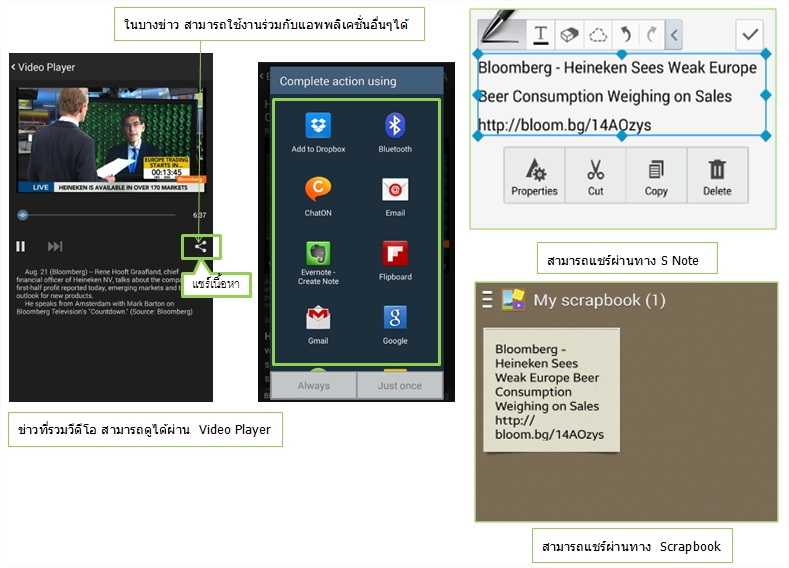Go back from Video Player header
Screen dimensions: 789x568
point(14,67)
